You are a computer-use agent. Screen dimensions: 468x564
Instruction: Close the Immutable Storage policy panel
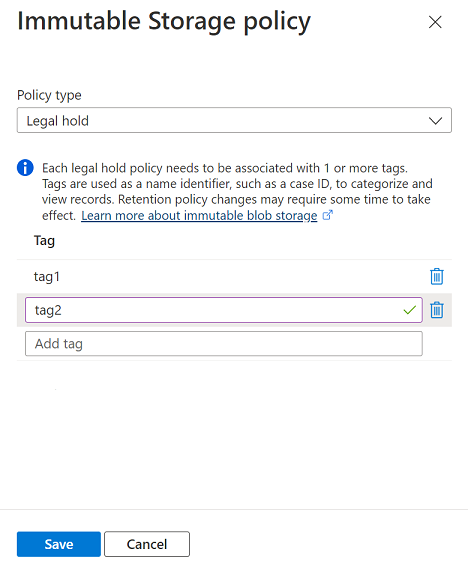435,22
